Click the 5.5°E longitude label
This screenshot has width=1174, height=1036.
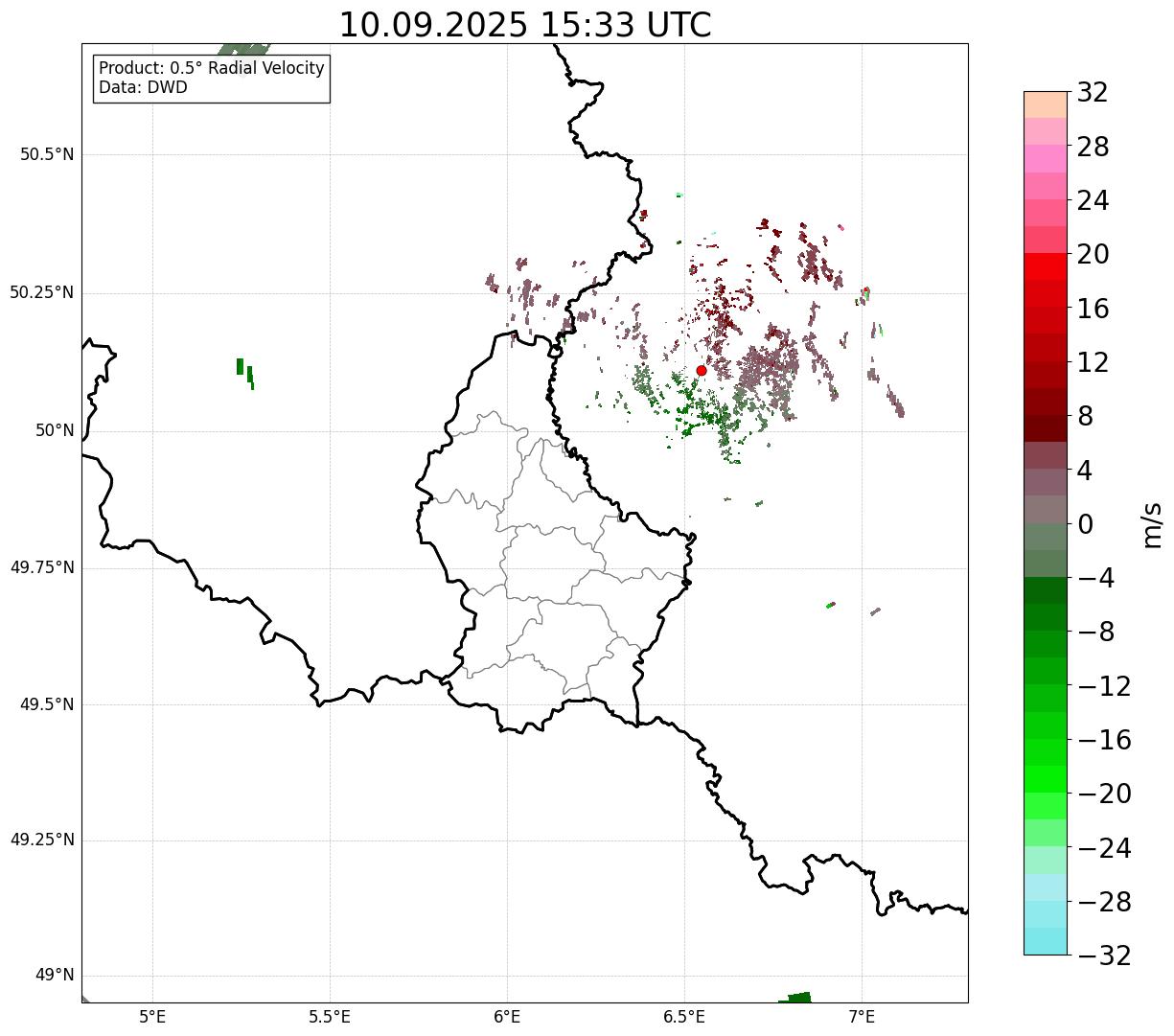click(330, 1018)
